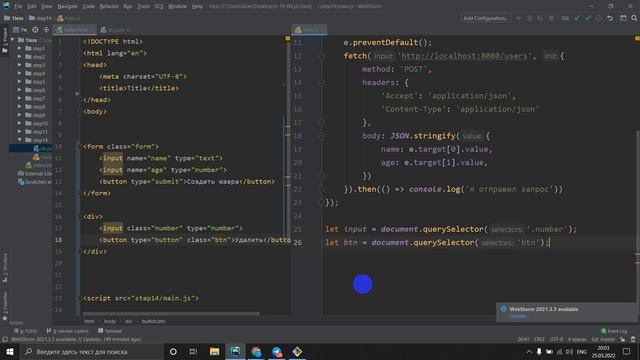
Task: Click the Git history clock icon
Action: pos(598,18)
